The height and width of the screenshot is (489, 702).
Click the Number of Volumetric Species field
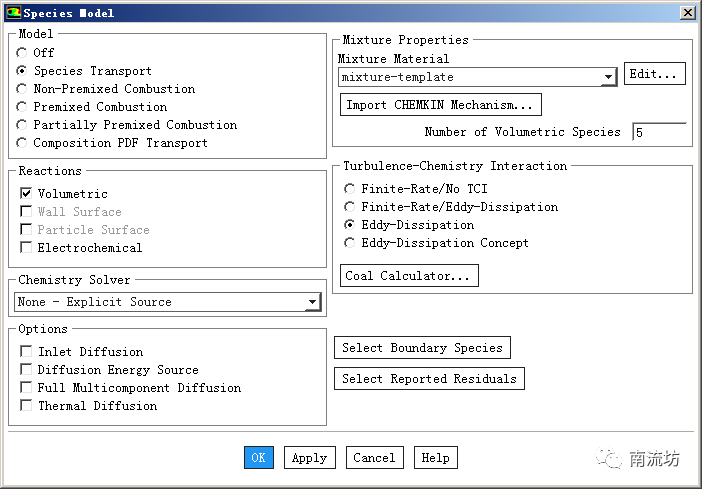click(658, 133)
